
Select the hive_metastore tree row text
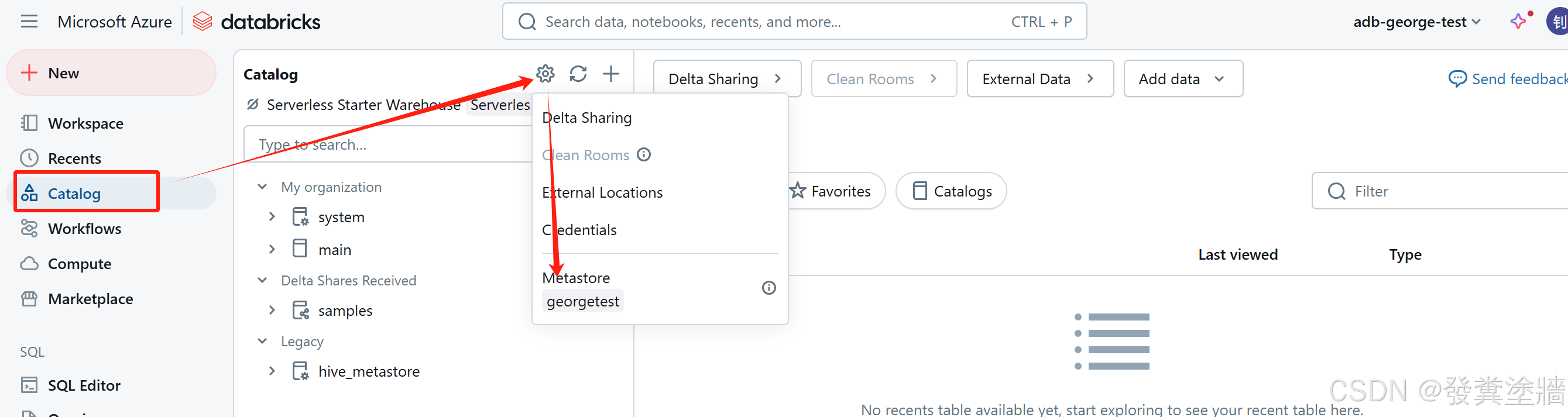(369, 371)
